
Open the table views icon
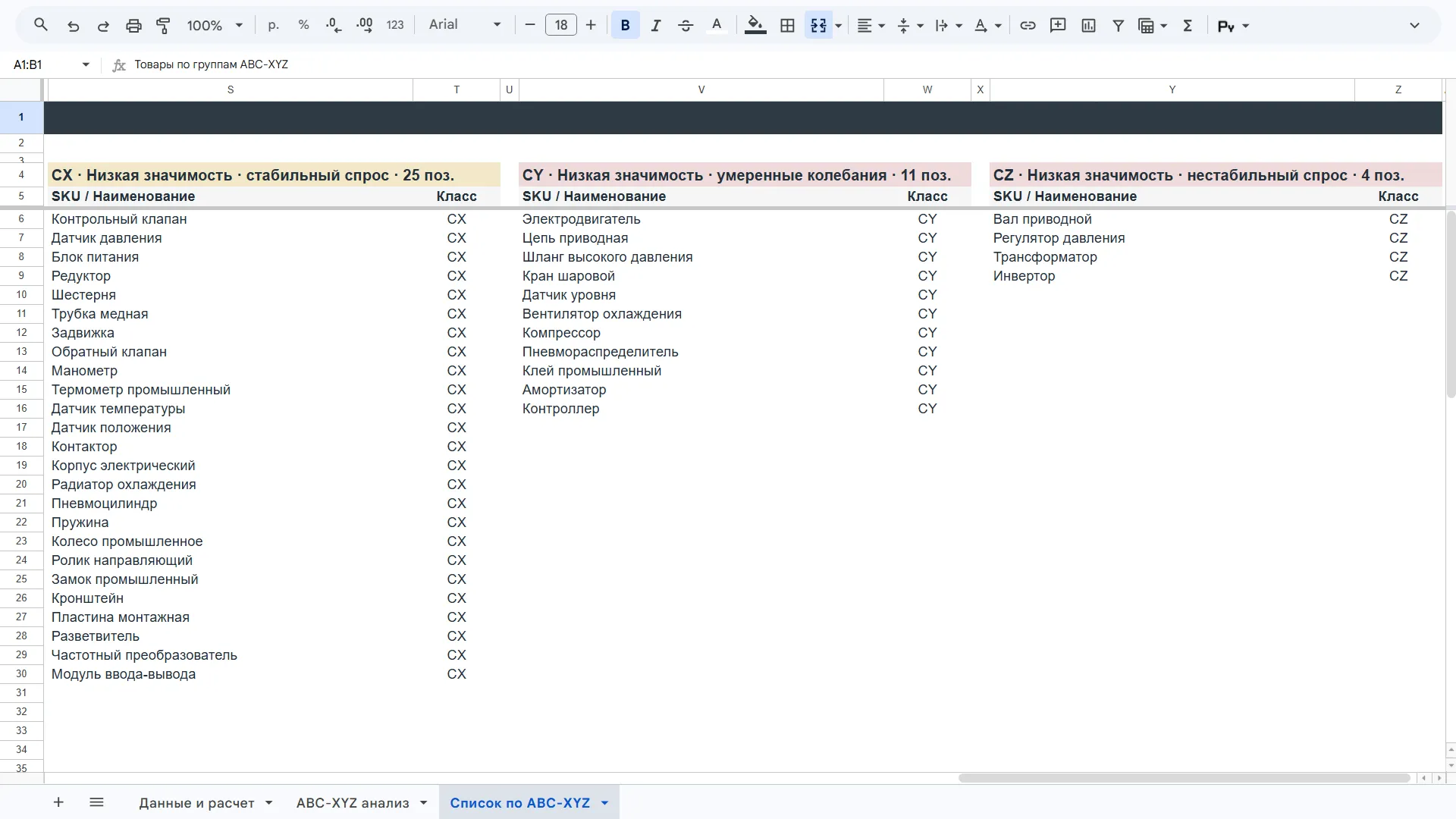(1146, 26)
